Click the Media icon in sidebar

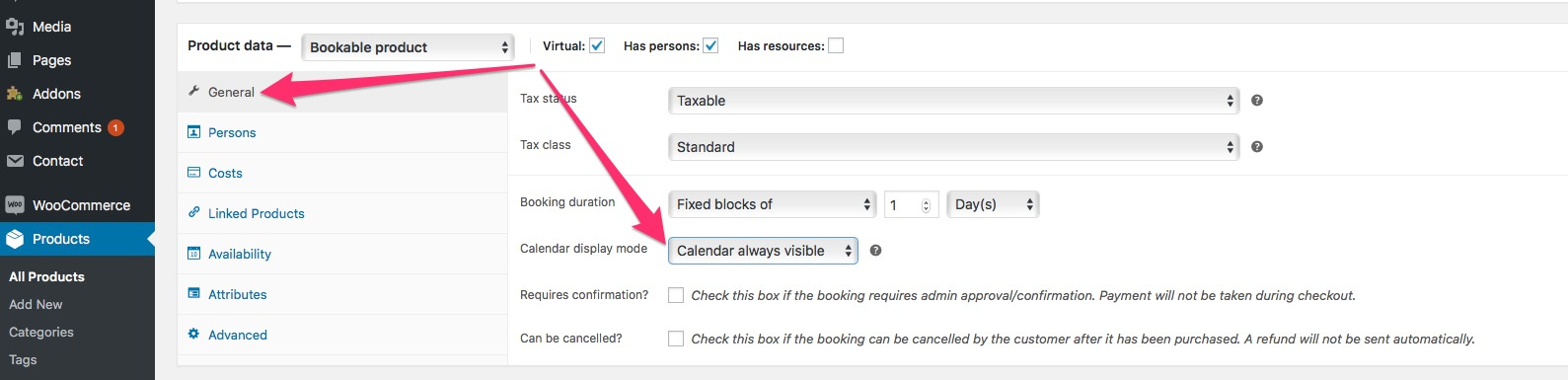click(15, 27)
